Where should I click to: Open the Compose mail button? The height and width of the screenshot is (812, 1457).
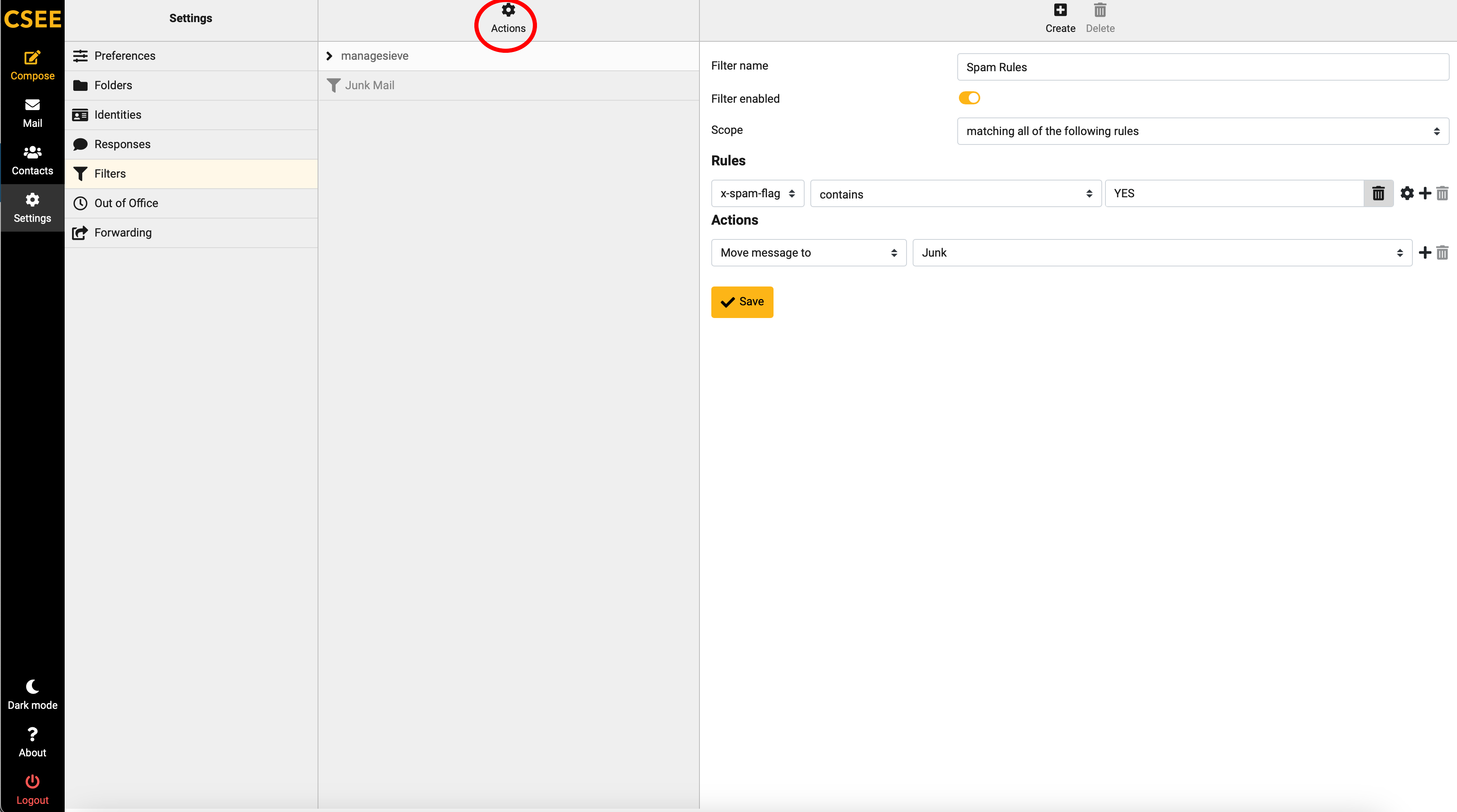32,65
